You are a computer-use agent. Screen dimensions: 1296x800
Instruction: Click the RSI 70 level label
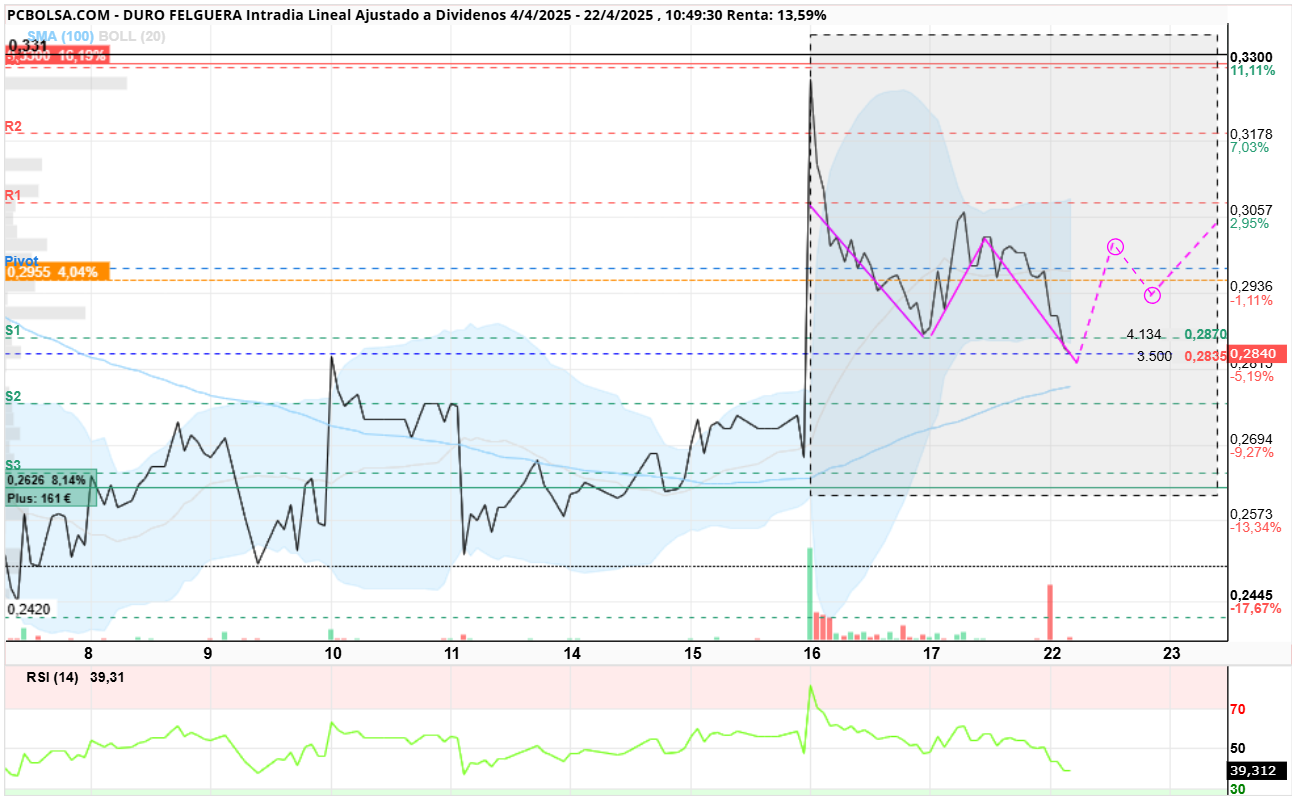[1237, 709]
